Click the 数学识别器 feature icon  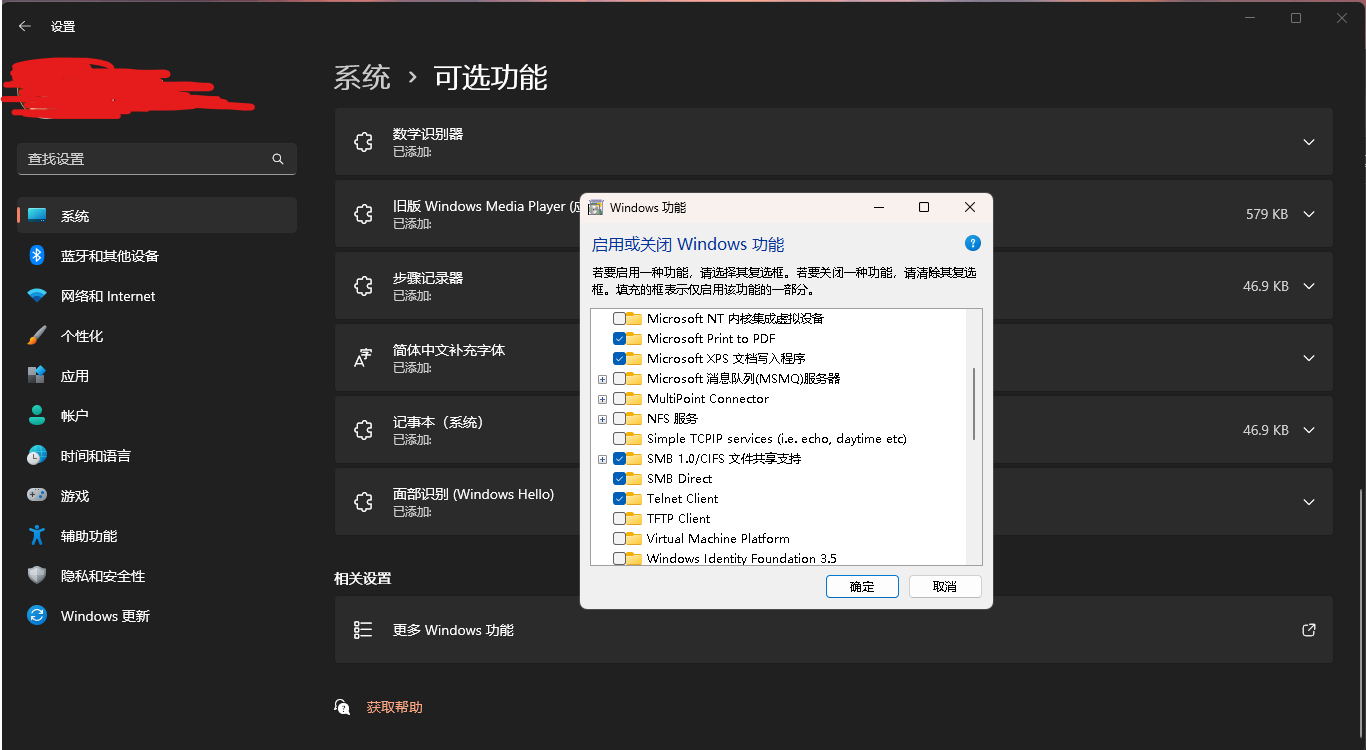364,142
